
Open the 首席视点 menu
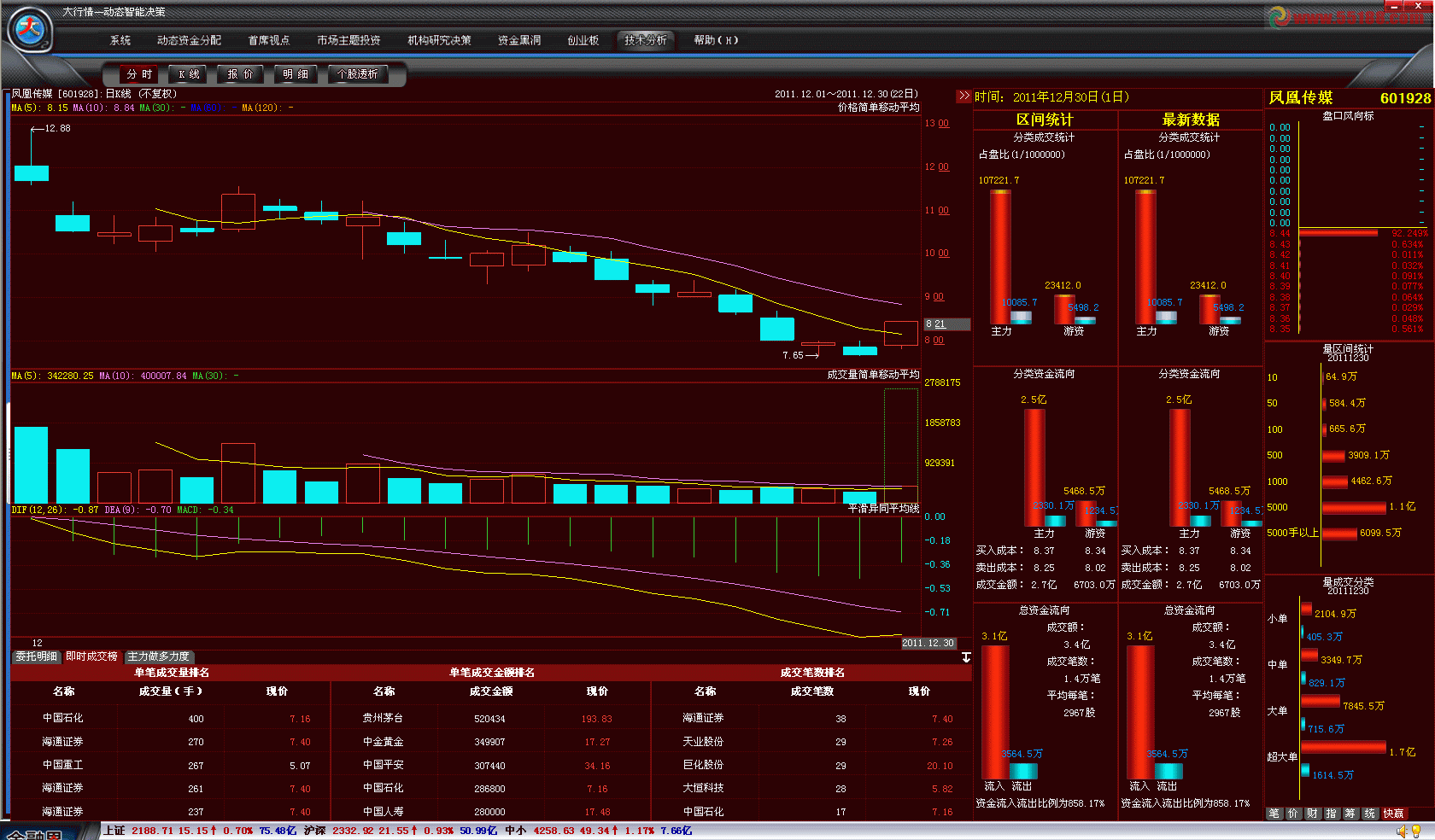(x=269, y=40)
